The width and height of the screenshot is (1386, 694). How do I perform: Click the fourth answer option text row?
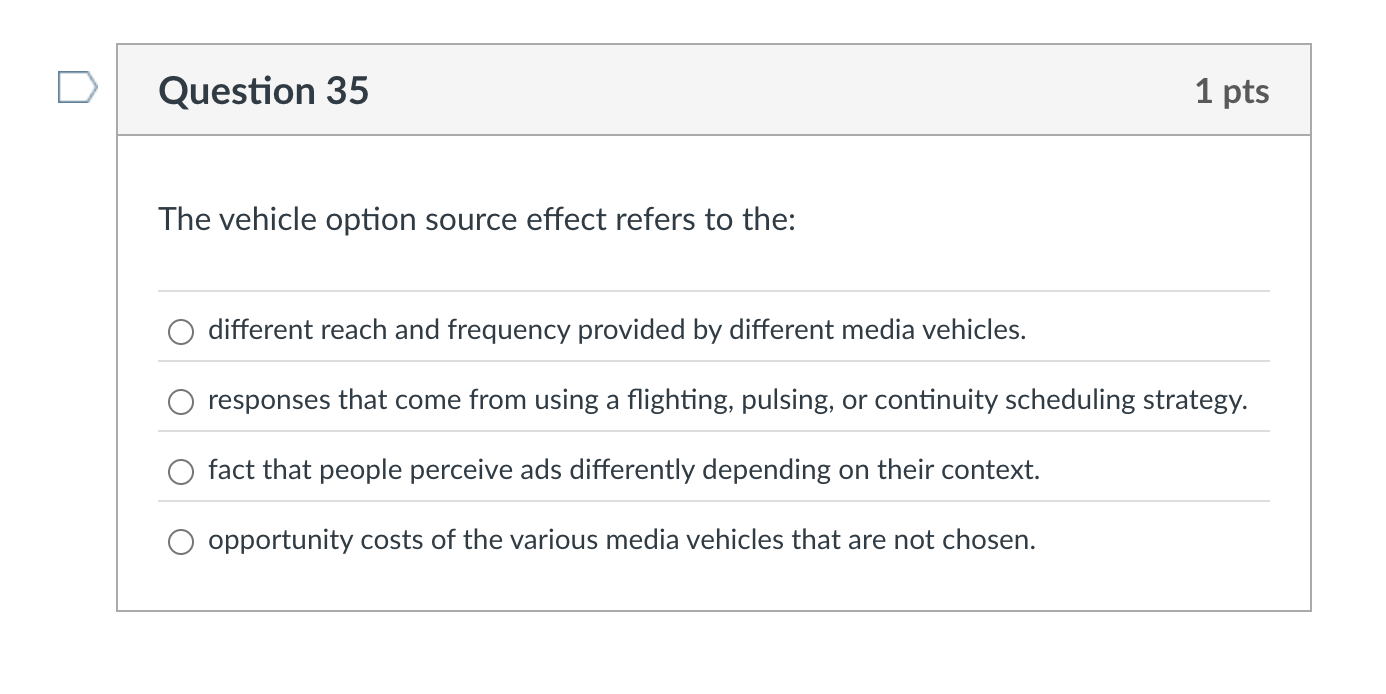(x=620, y=540)
